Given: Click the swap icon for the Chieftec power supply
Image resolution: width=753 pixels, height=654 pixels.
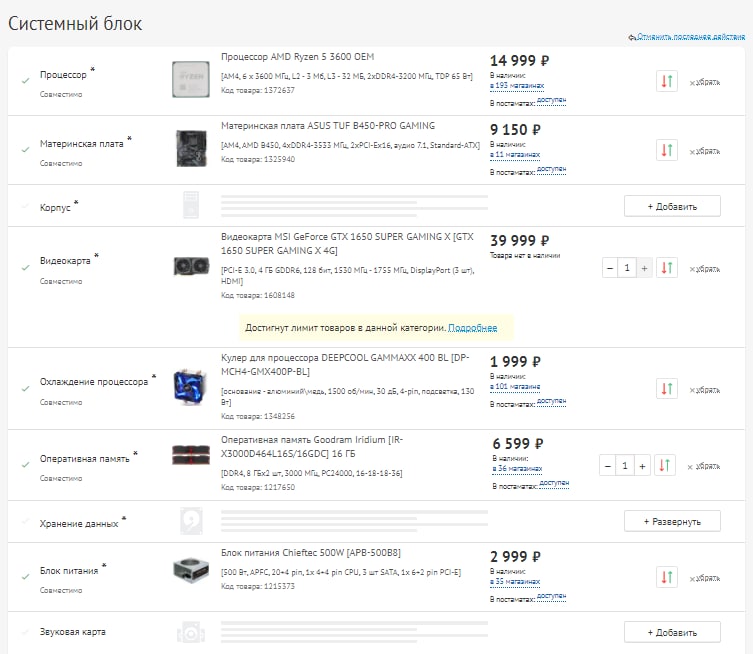Looking at the screenshot, I should [x=667, y=577].
